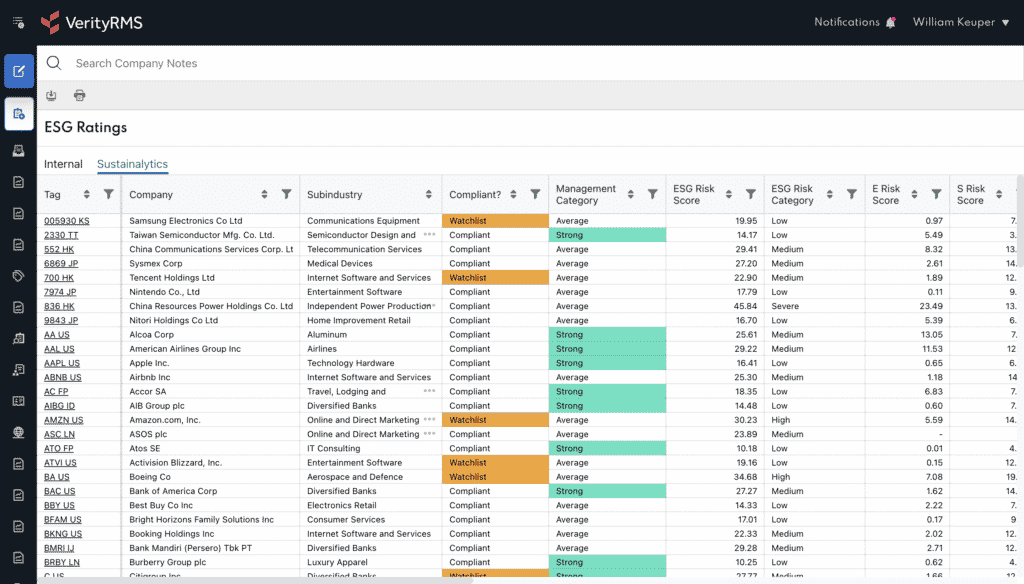Expand the William Keuper user menu
This screenshot has width=1024, height=584.
click(961, 22)
